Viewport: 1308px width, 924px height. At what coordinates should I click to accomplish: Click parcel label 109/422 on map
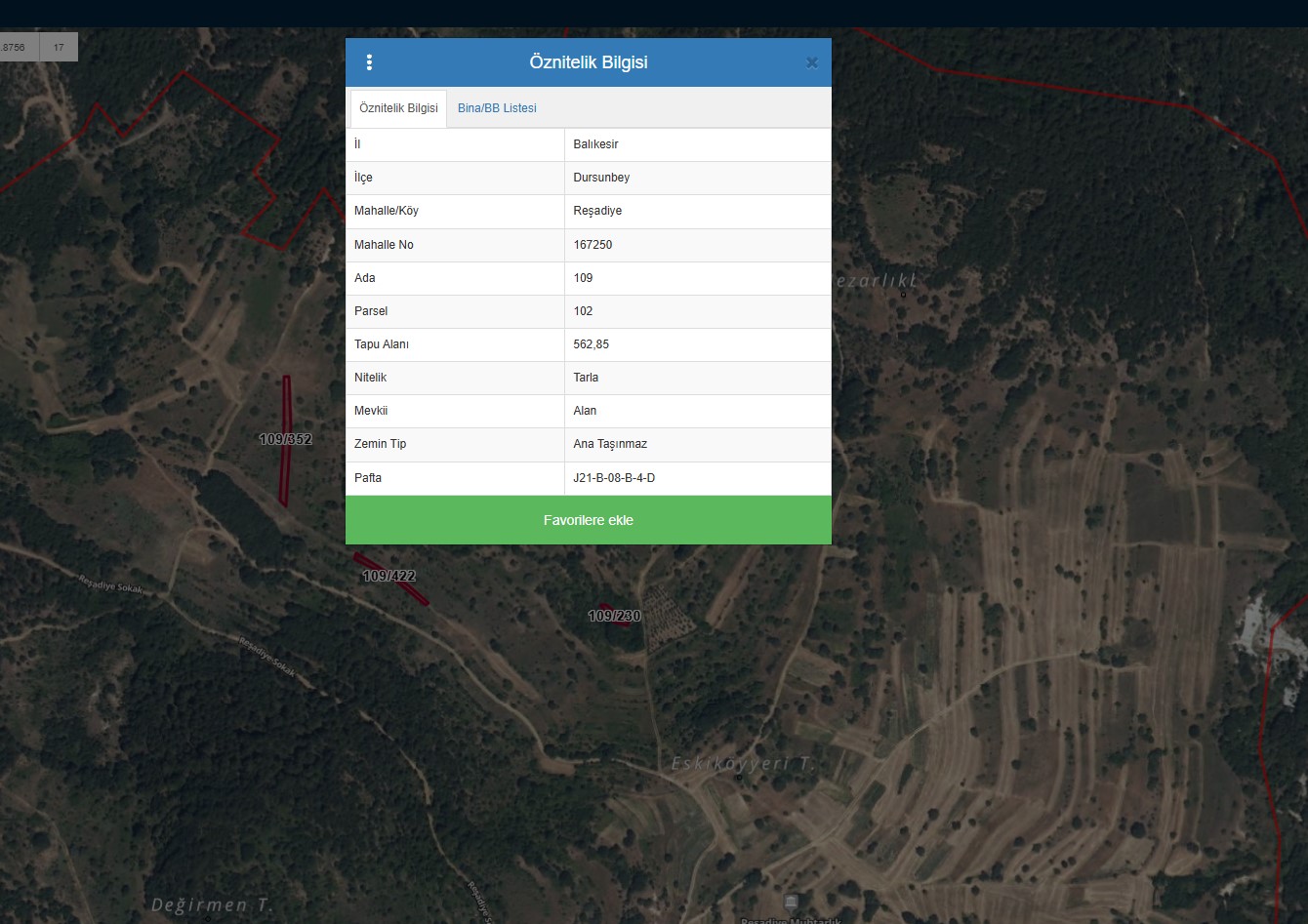click(389, 577)
